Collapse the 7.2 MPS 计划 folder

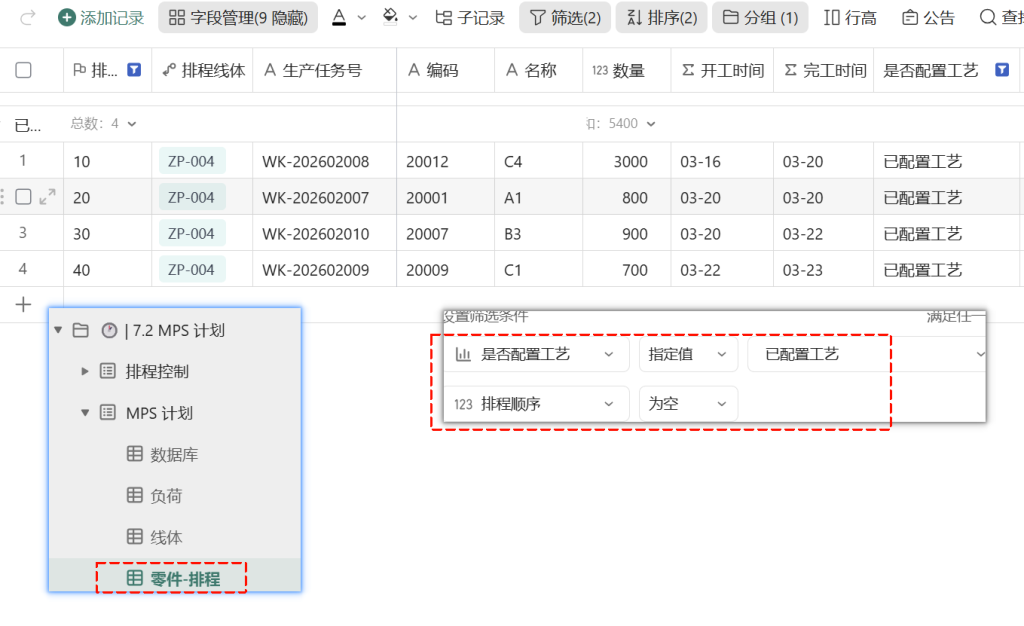(x=58, y=330)
